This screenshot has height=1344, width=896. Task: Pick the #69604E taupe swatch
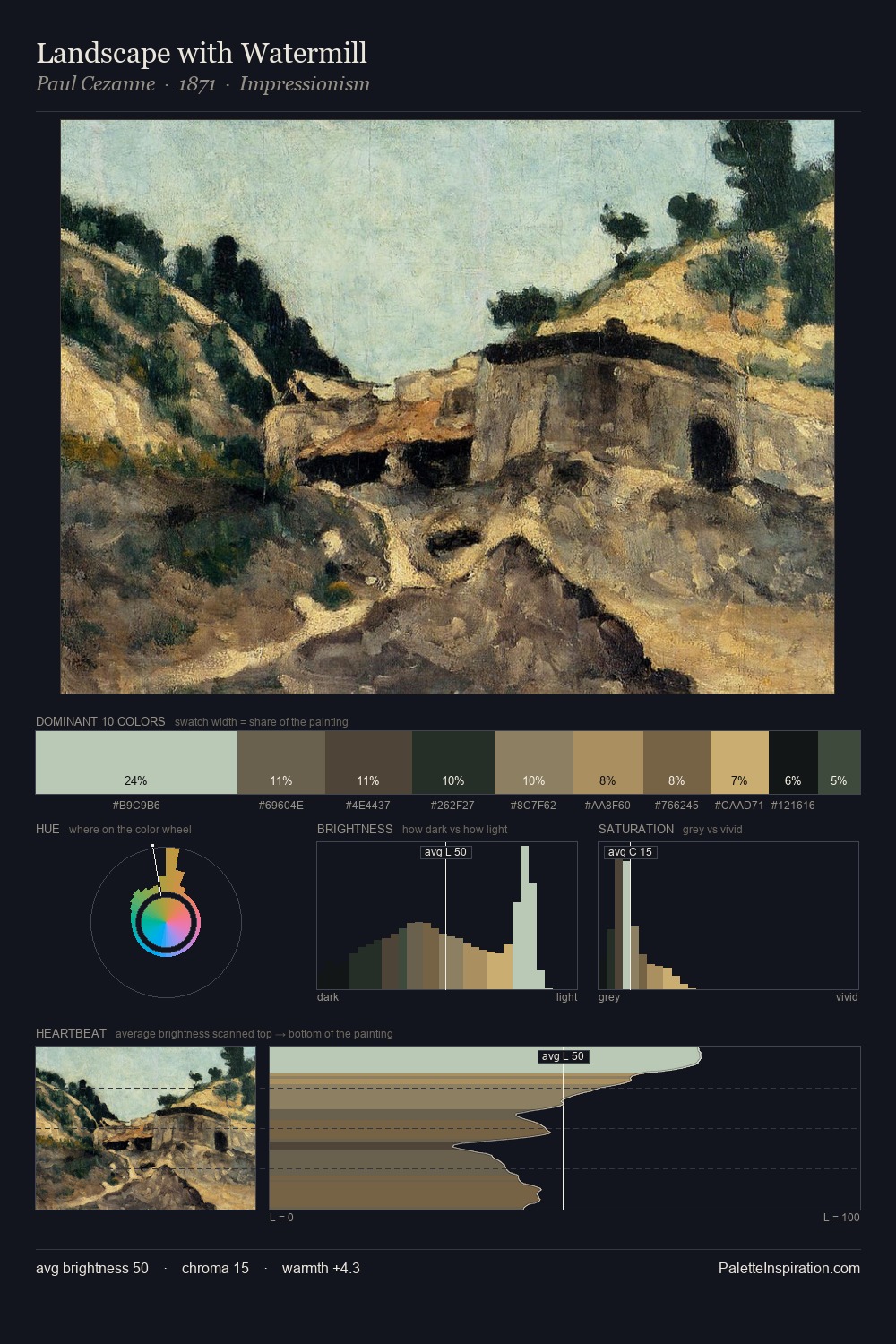tap(281, 762)
